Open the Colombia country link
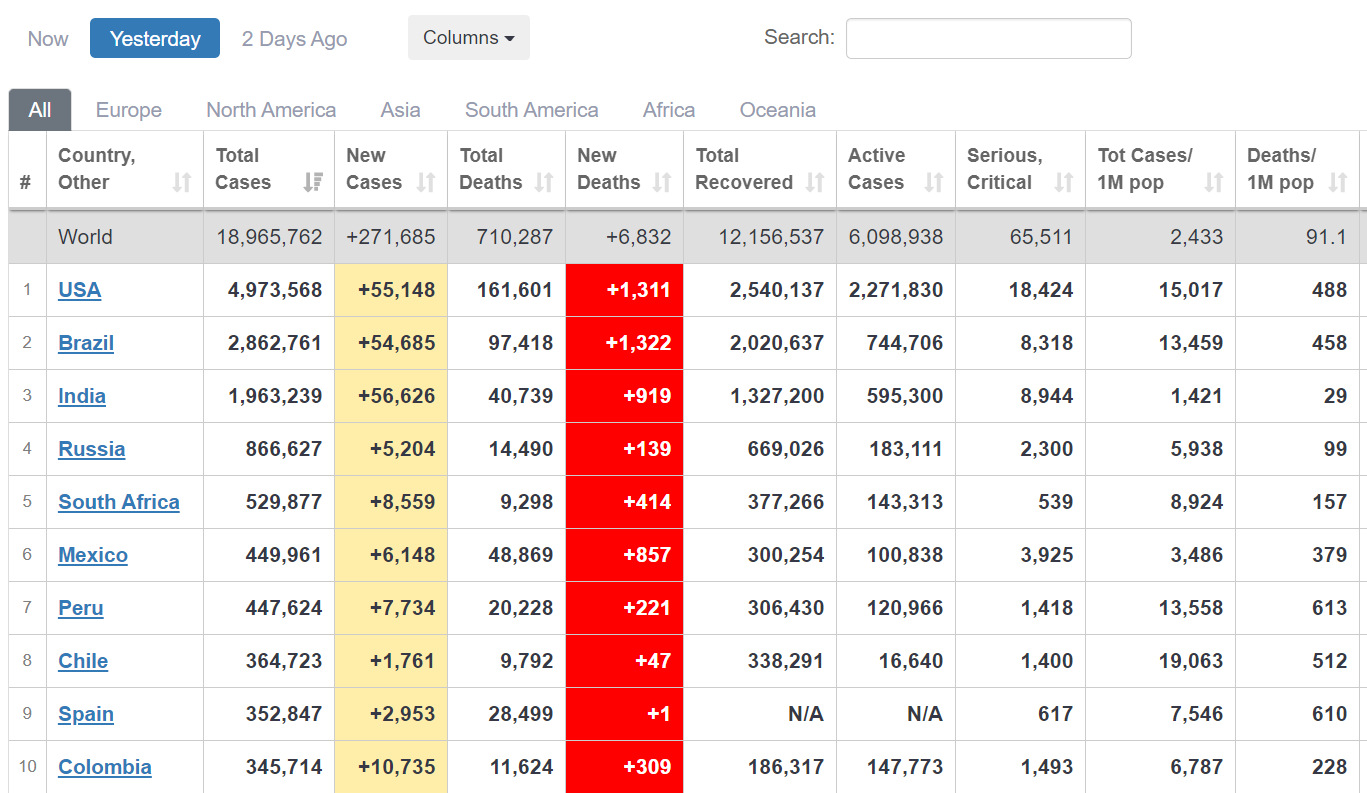 point(105,767)
